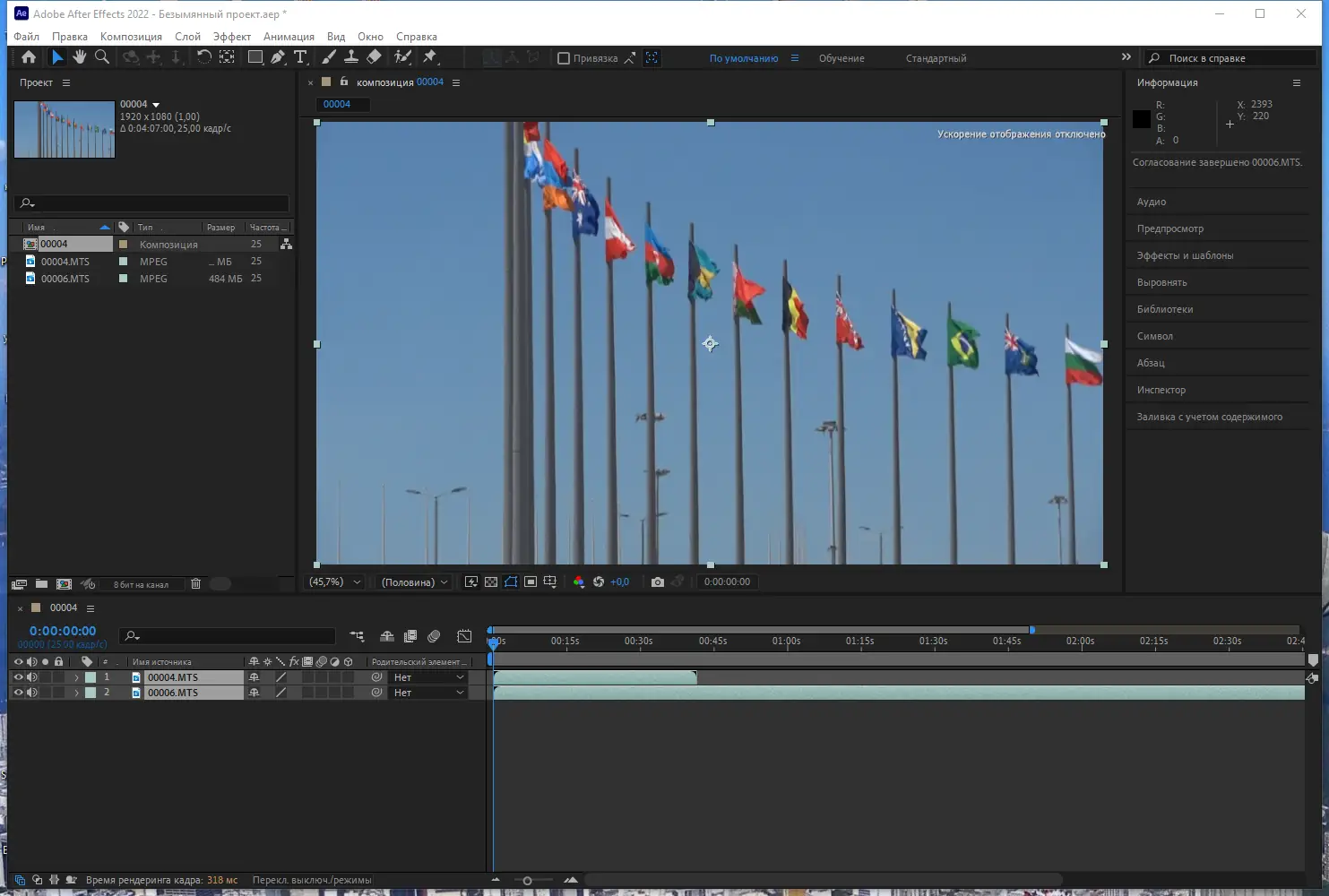Open the magnification ratio dropdown showing 45,7%
Screen dimensions: 1329x896
tap(333, 582)
